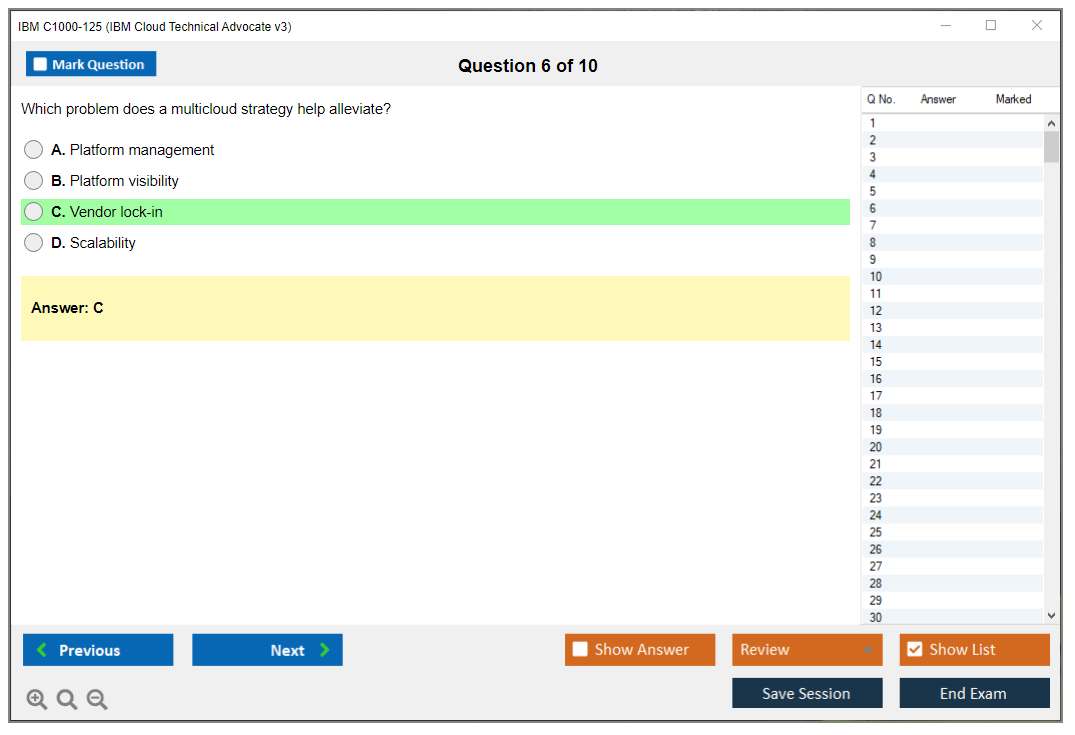
Task: Uncheck the Show List checkbox
Action: [x=915, y=650]
